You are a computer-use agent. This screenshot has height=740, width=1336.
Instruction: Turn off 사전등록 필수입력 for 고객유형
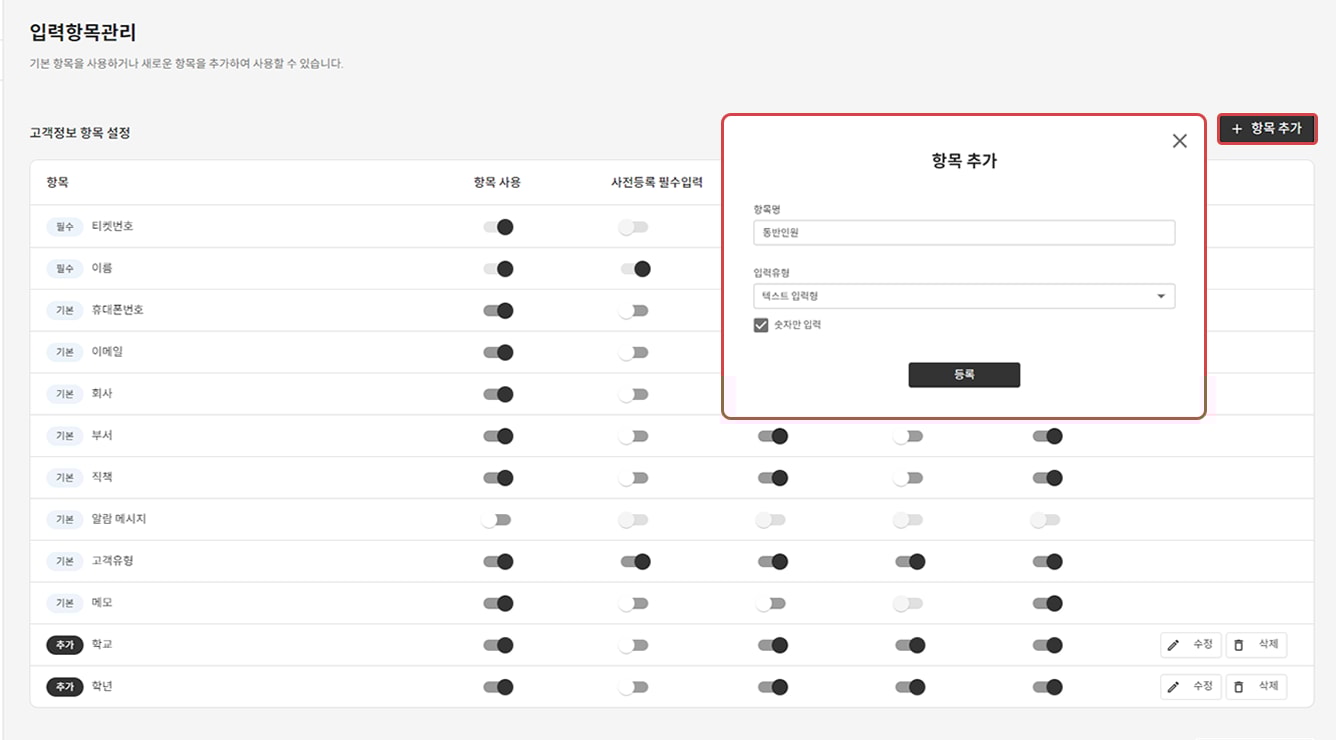[635, 562]
